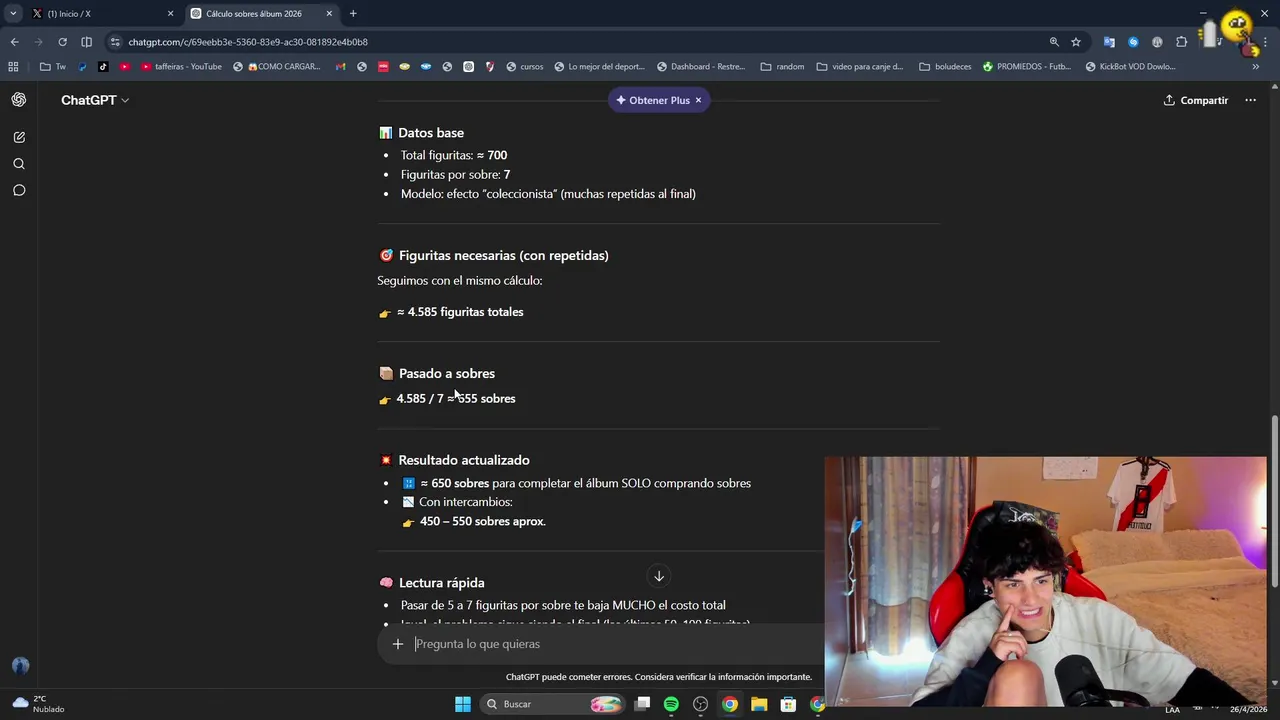Image resolution: width=1280 pixels, height=720 pixels.
Task: Open the Dashboard - Restre... bookmark
Action: pyautogui.click(x=701, y=67)
